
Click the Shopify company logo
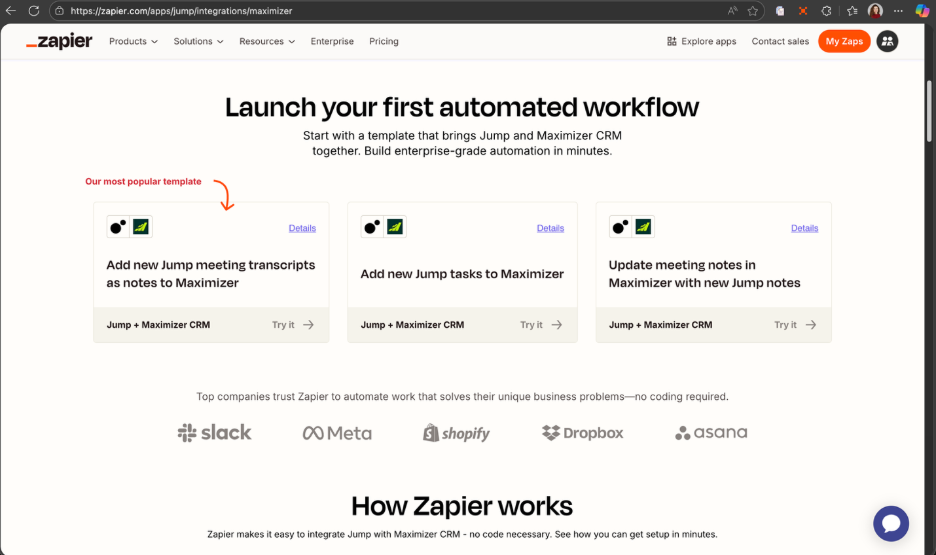tap(457, 433)
